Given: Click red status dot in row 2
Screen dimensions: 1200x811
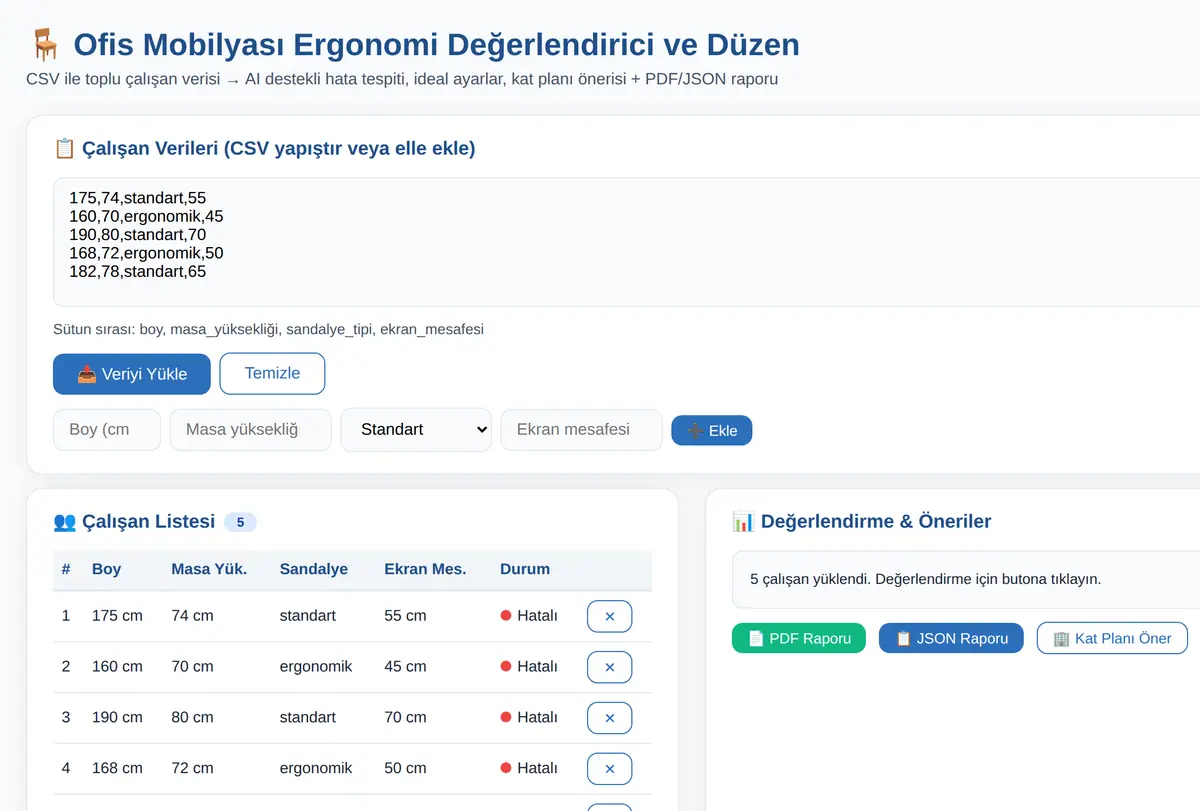Looking at the screenshot, I should click(x=506, y=666).
